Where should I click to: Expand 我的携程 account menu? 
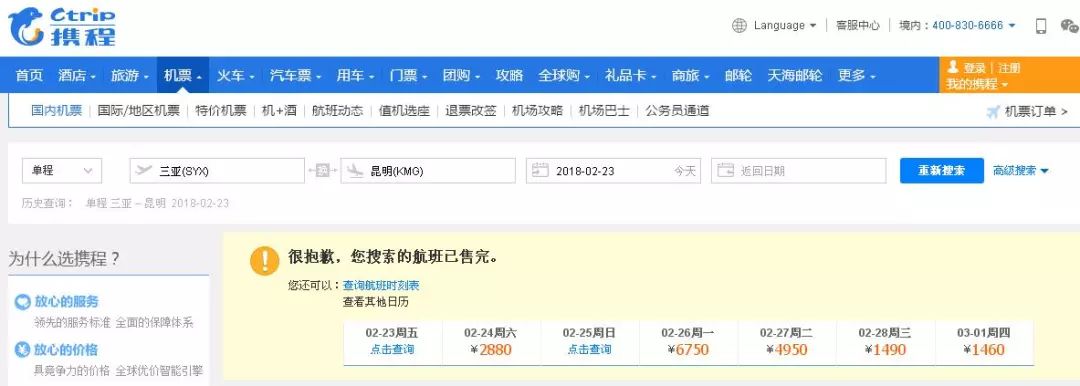(977, 84)
